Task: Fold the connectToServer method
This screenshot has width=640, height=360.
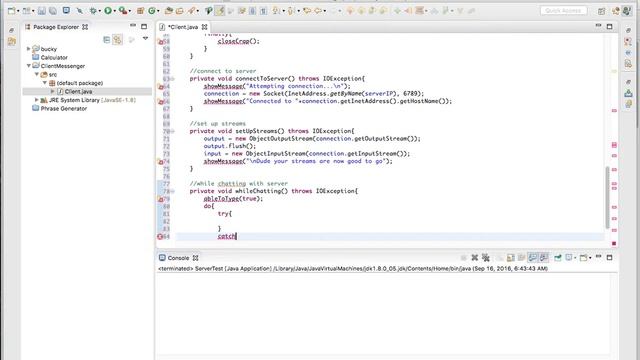Action: (x=173, y=79)
